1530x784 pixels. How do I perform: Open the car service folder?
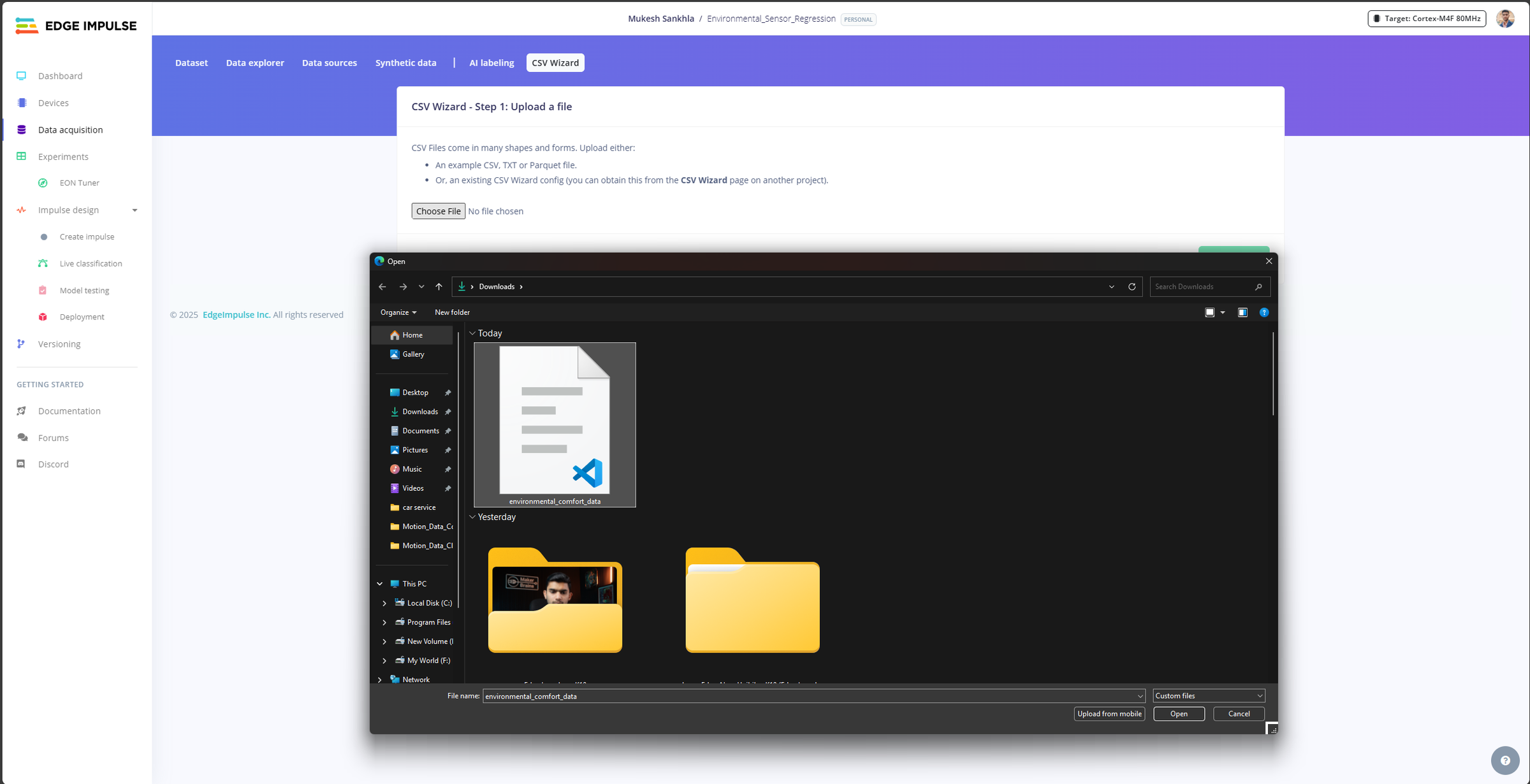point(419,507)
